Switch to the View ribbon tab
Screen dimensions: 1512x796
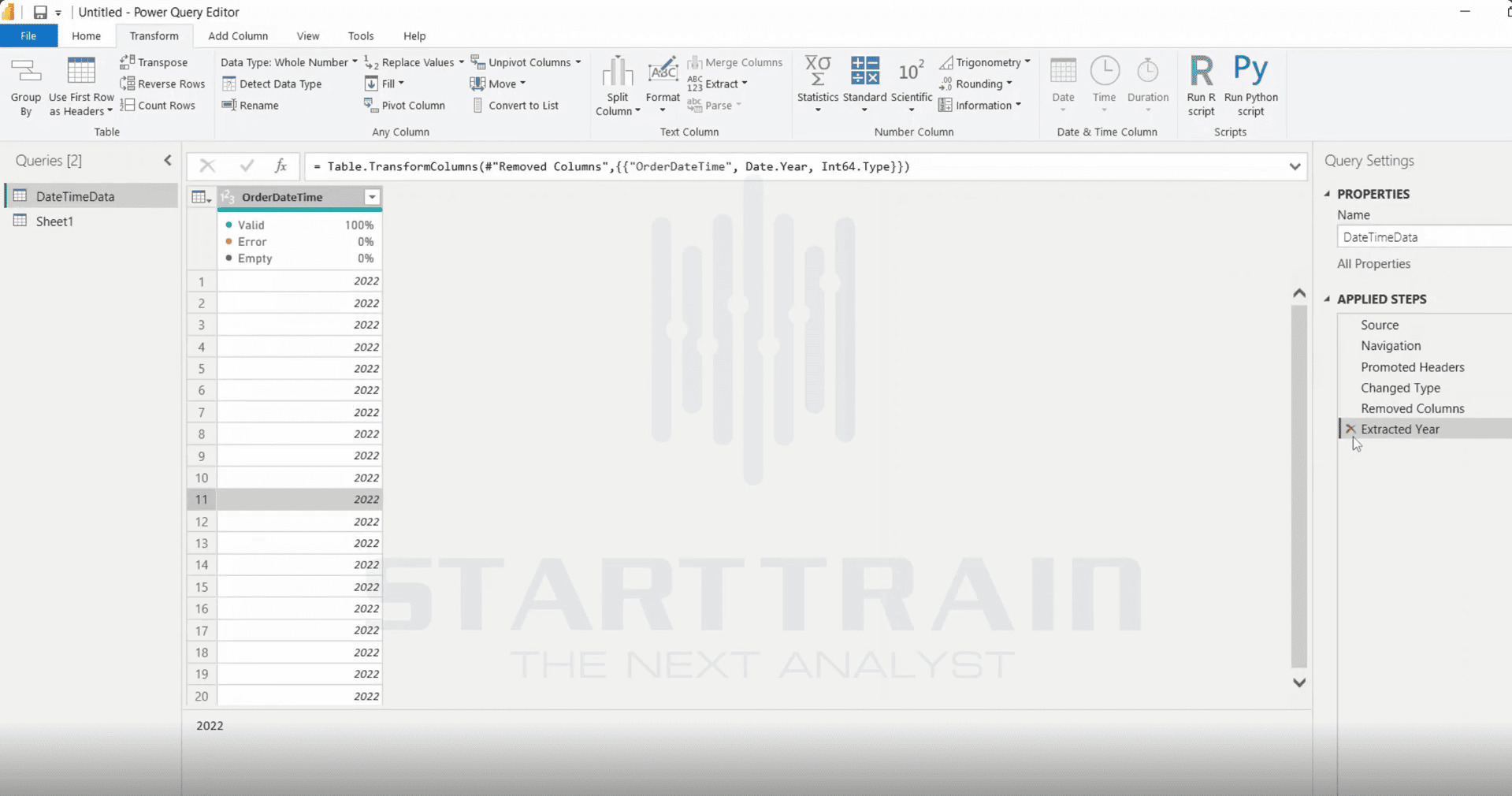tap(308, 35)
